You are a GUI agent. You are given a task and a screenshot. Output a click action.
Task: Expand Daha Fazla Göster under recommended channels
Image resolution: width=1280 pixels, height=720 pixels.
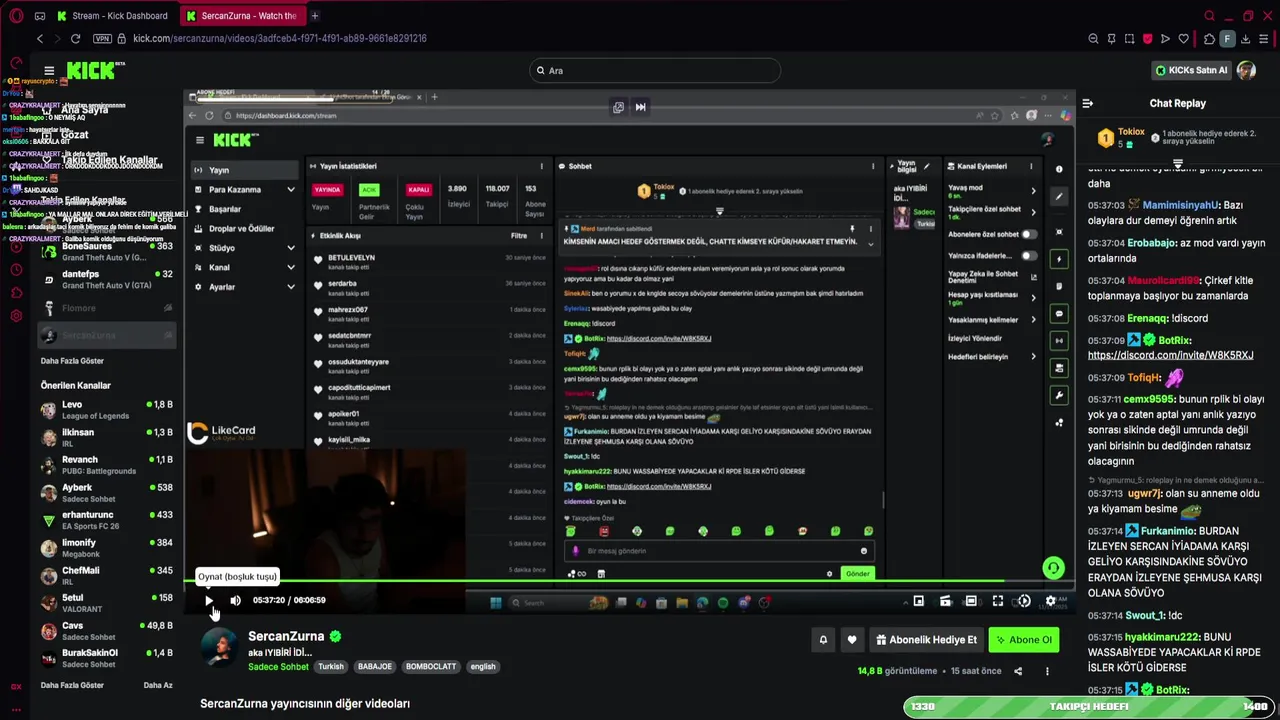coord(72,685)
